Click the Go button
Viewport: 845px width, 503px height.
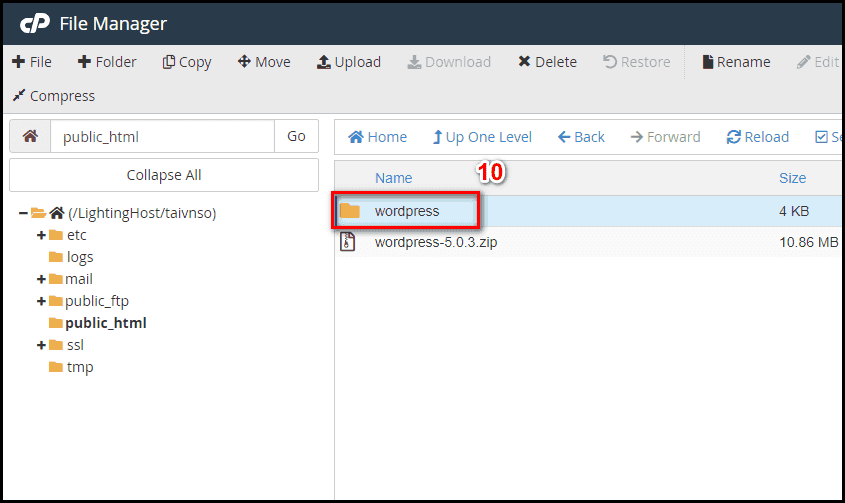coord(296,136)
